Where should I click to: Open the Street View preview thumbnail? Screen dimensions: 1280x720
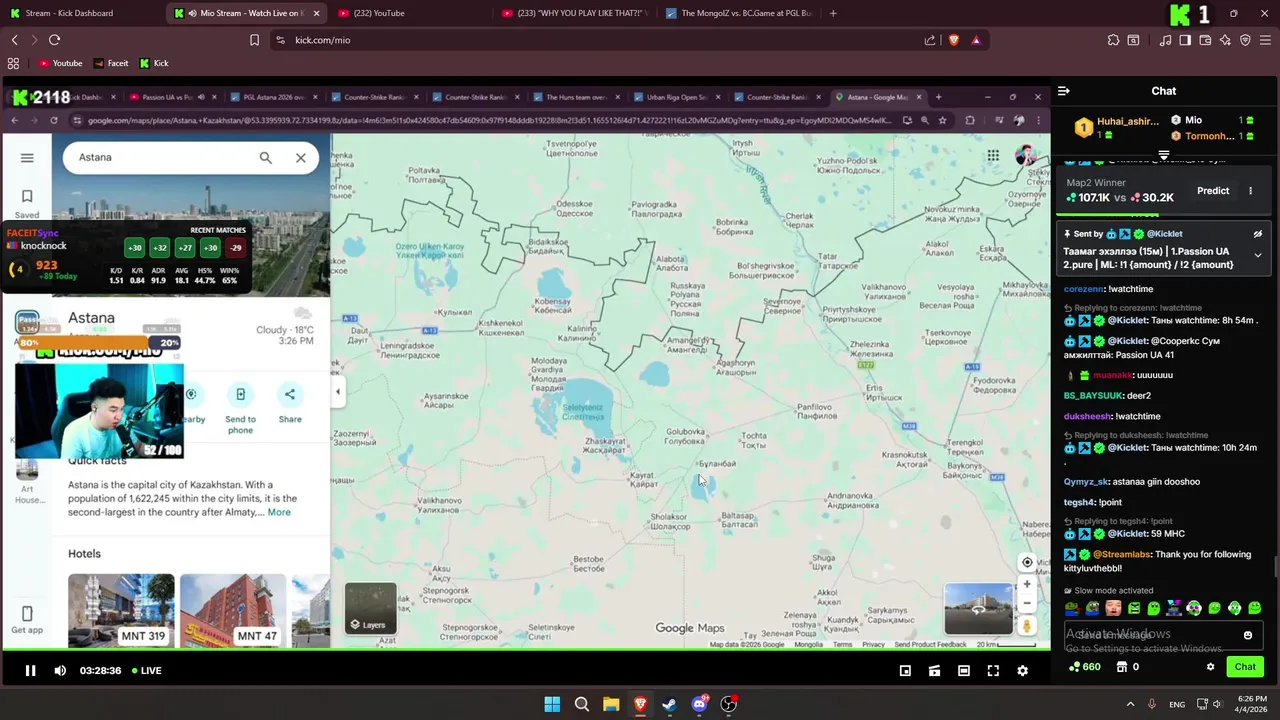978,608
